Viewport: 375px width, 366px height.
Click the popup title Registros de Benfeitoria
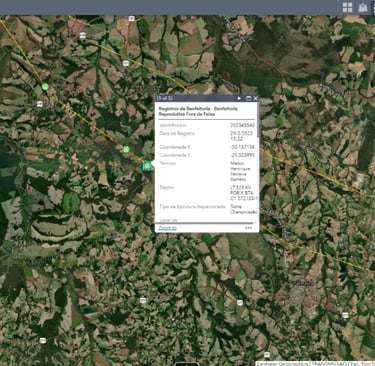coord(199,111)
